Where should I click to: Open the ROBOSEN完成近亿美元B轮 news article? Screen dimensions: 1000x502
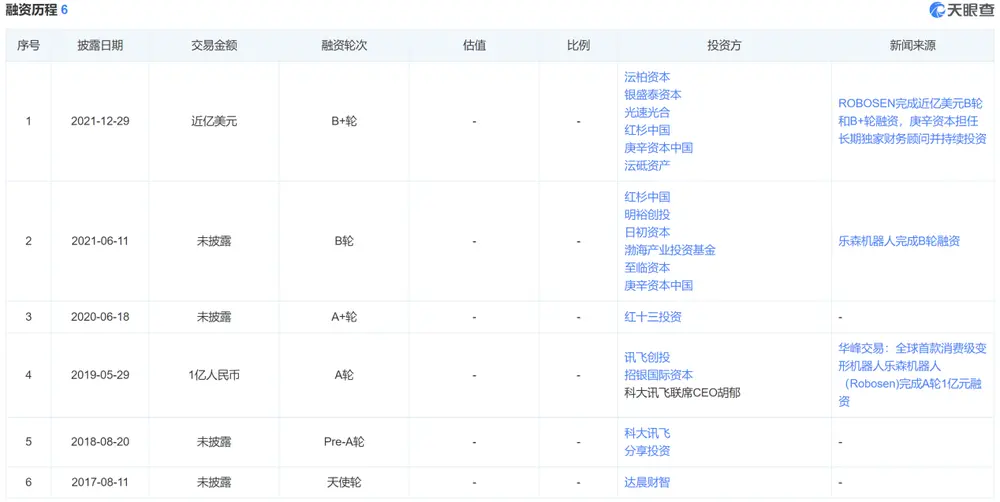tap(912, 121)
